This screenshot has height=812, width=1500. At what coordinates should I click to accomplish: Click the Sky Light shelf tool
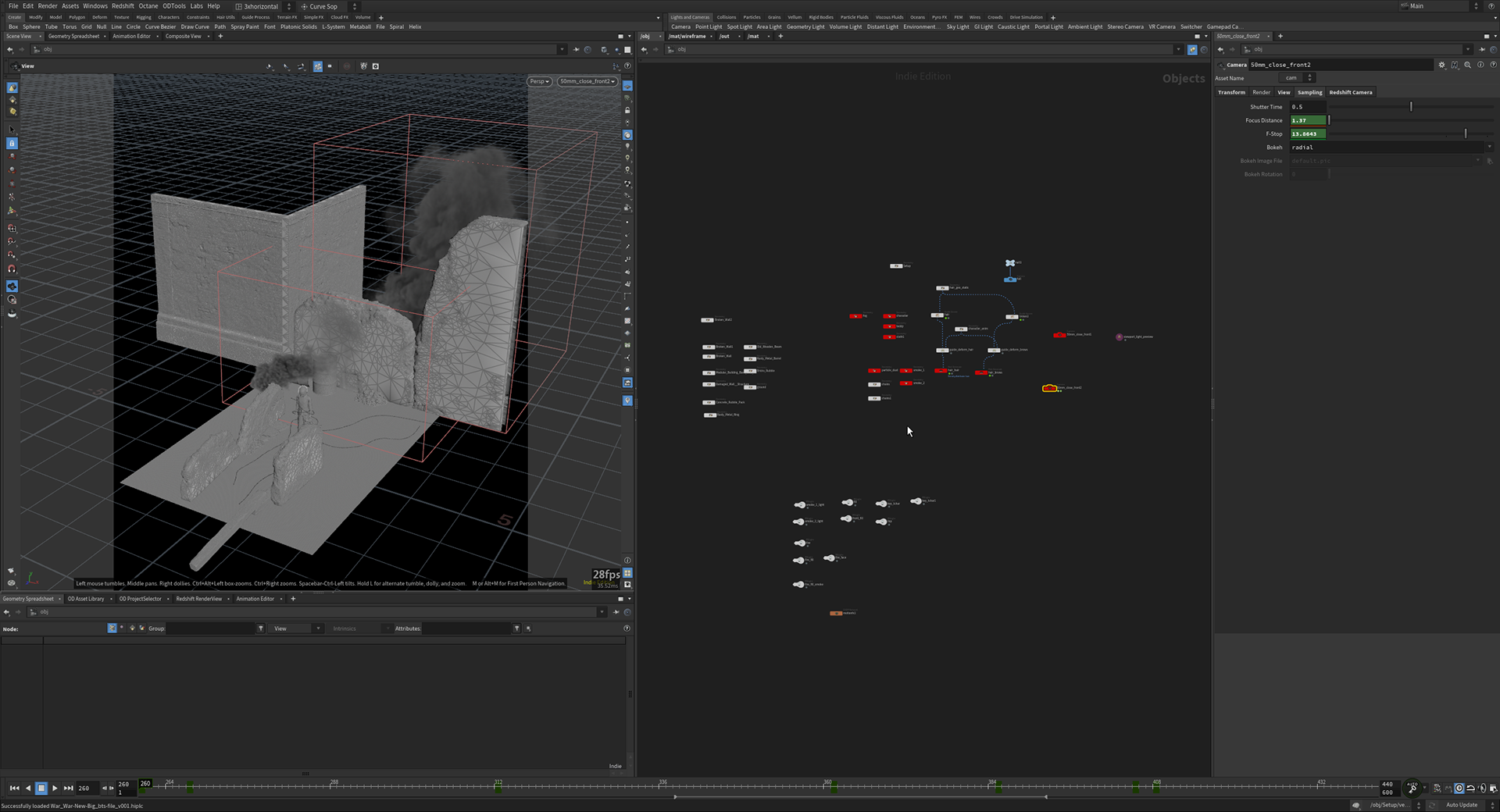pos(957,27)
